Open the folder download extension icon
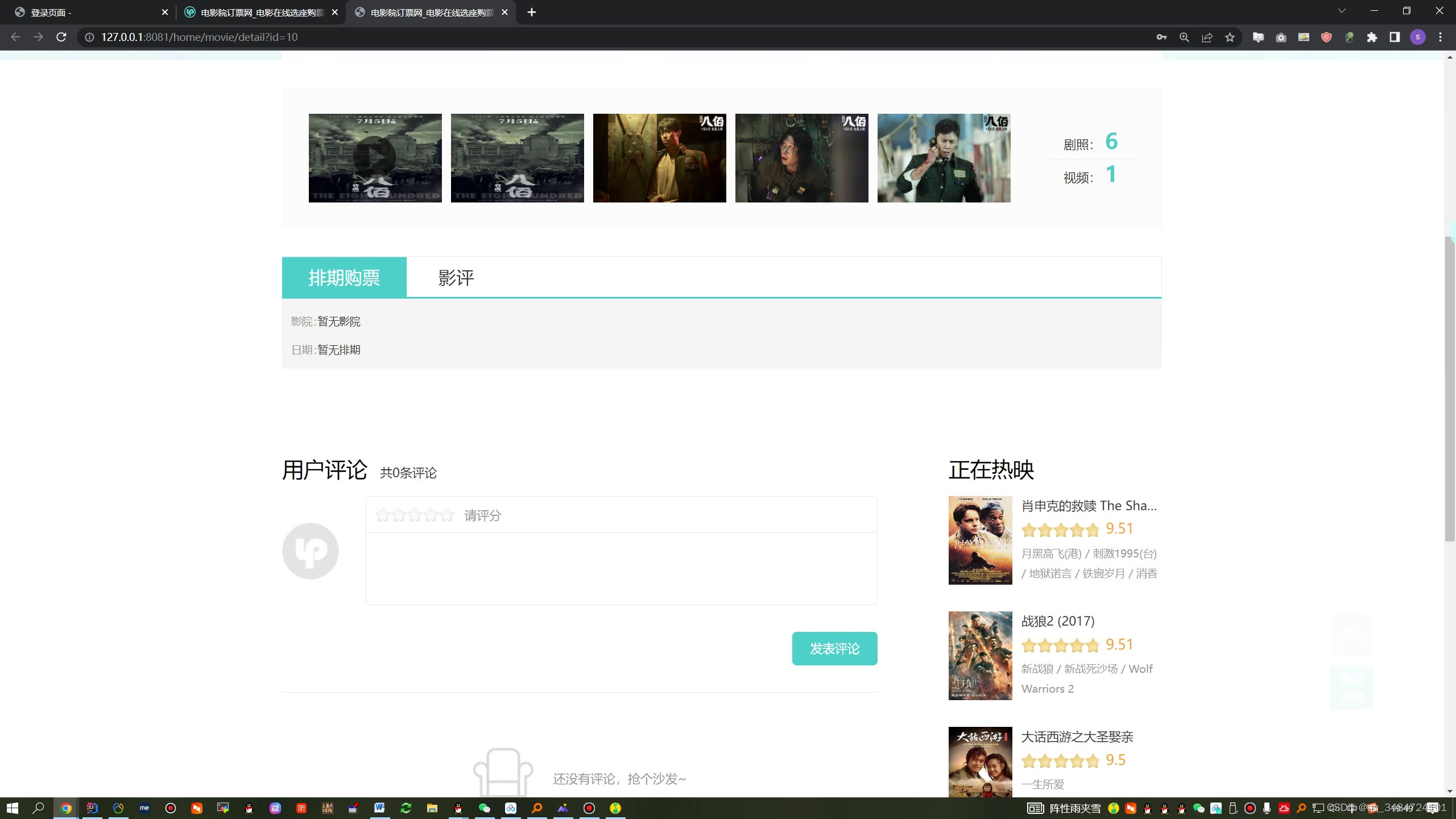 1258,37
